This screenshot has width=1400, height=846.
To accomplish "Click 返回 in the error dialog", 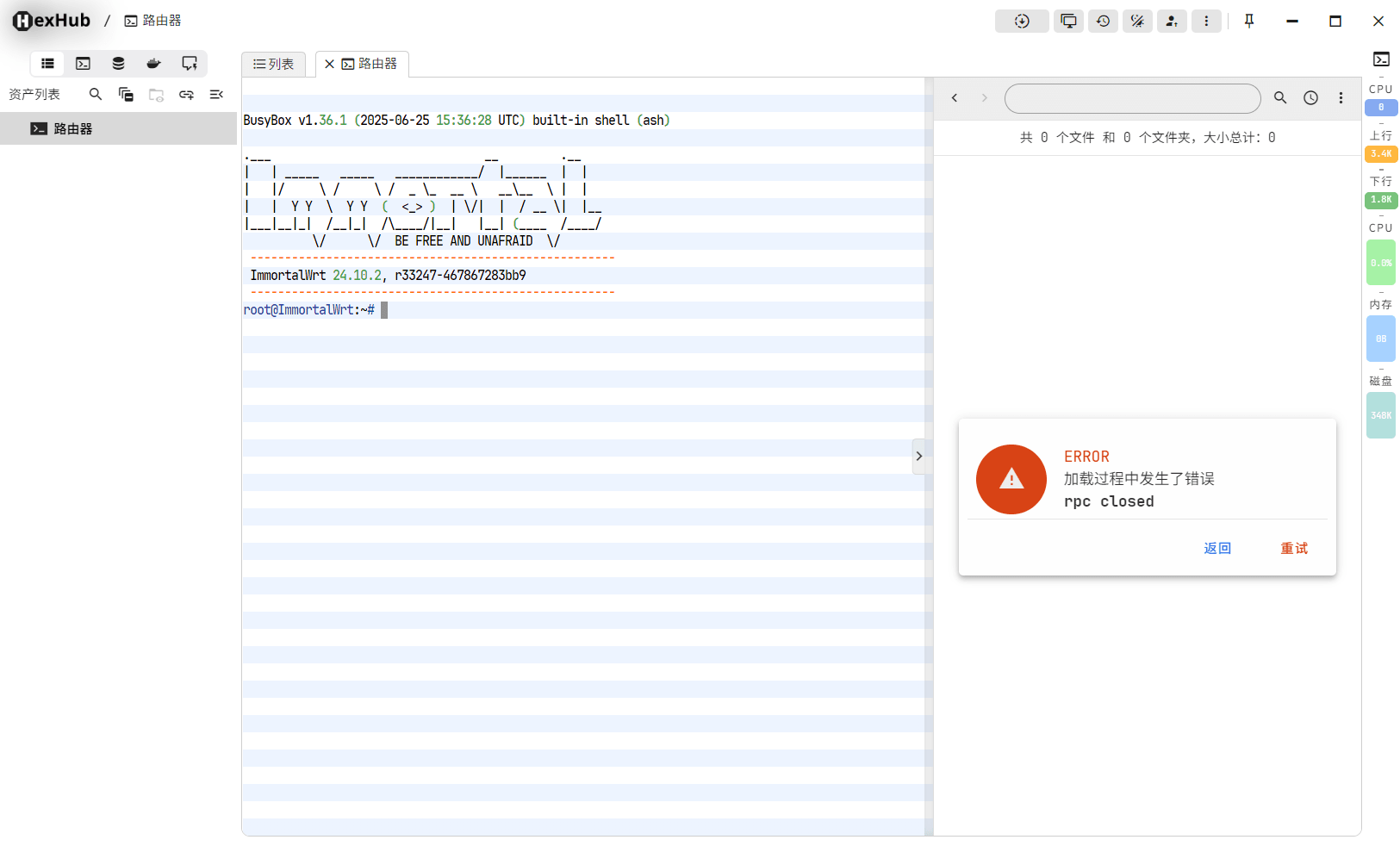I will pos(1217,549).
